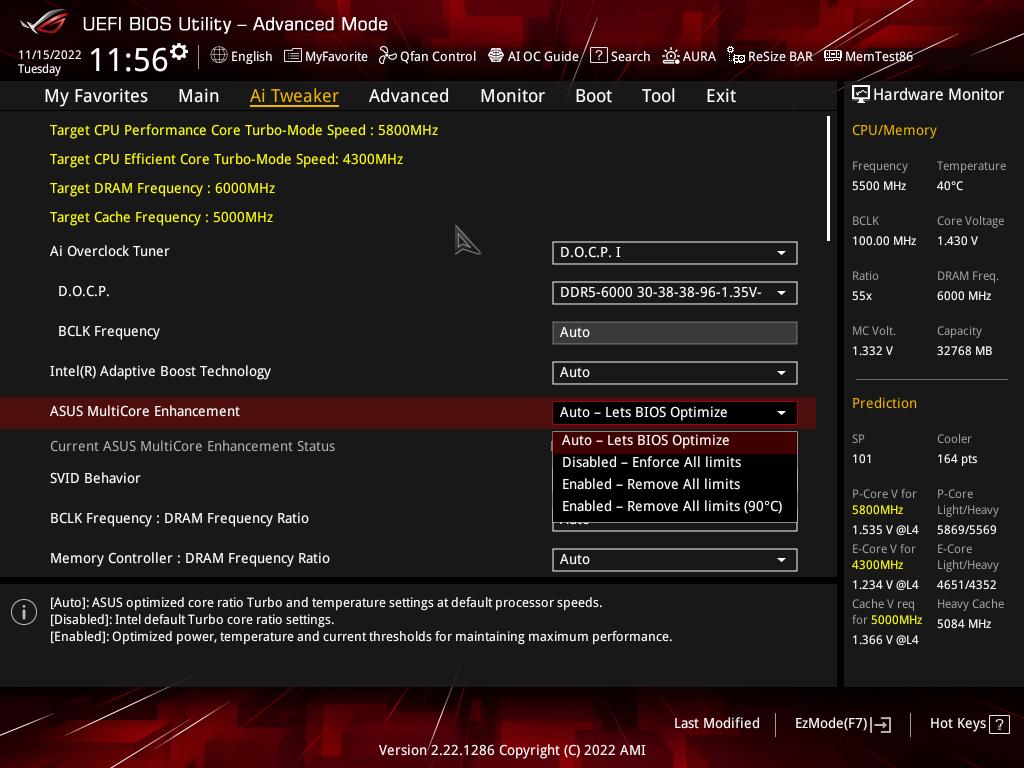Expand the Ai Overclock Tuner dropdown
Image resolution: width=1024 pixels, height=768 pixels.
tap(675, 253)
